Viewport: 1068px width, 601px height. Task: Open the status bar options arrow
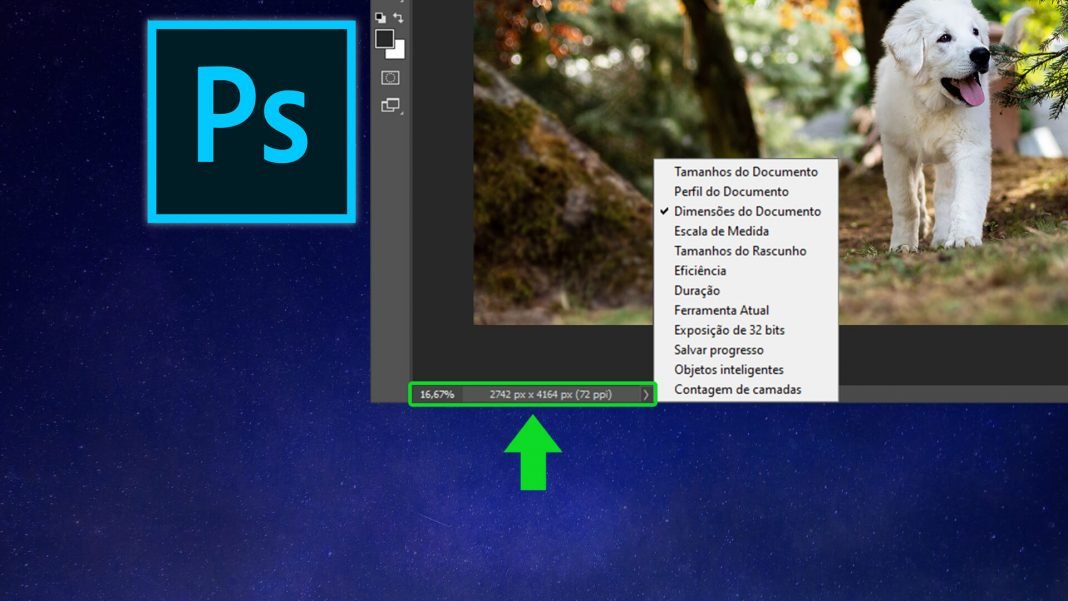[x=645, y=393]
